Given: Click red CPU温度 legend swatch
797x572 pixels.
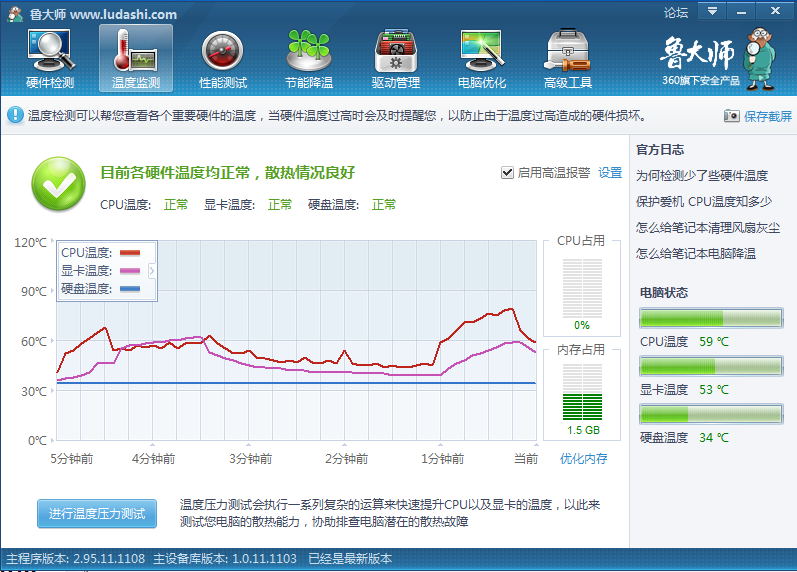Looking at the screenshot, I should click(130, 253).
